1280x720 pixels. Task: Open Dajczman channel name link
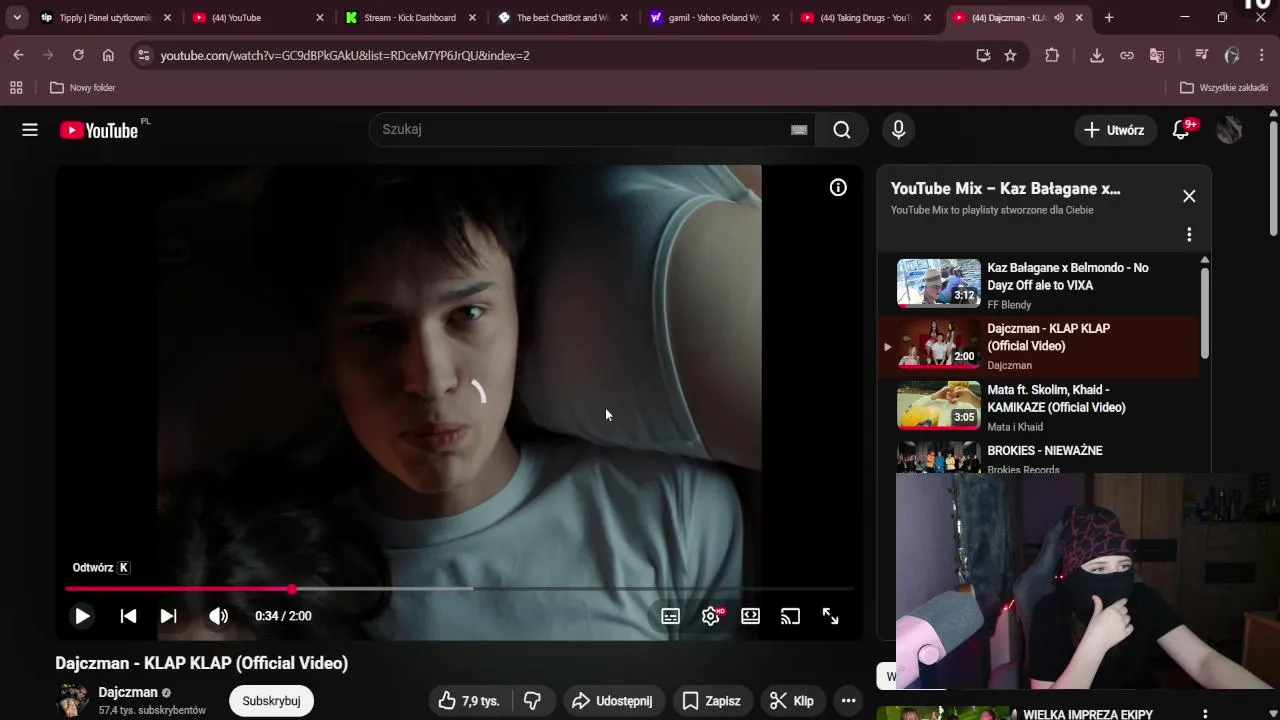click(128, 692)
